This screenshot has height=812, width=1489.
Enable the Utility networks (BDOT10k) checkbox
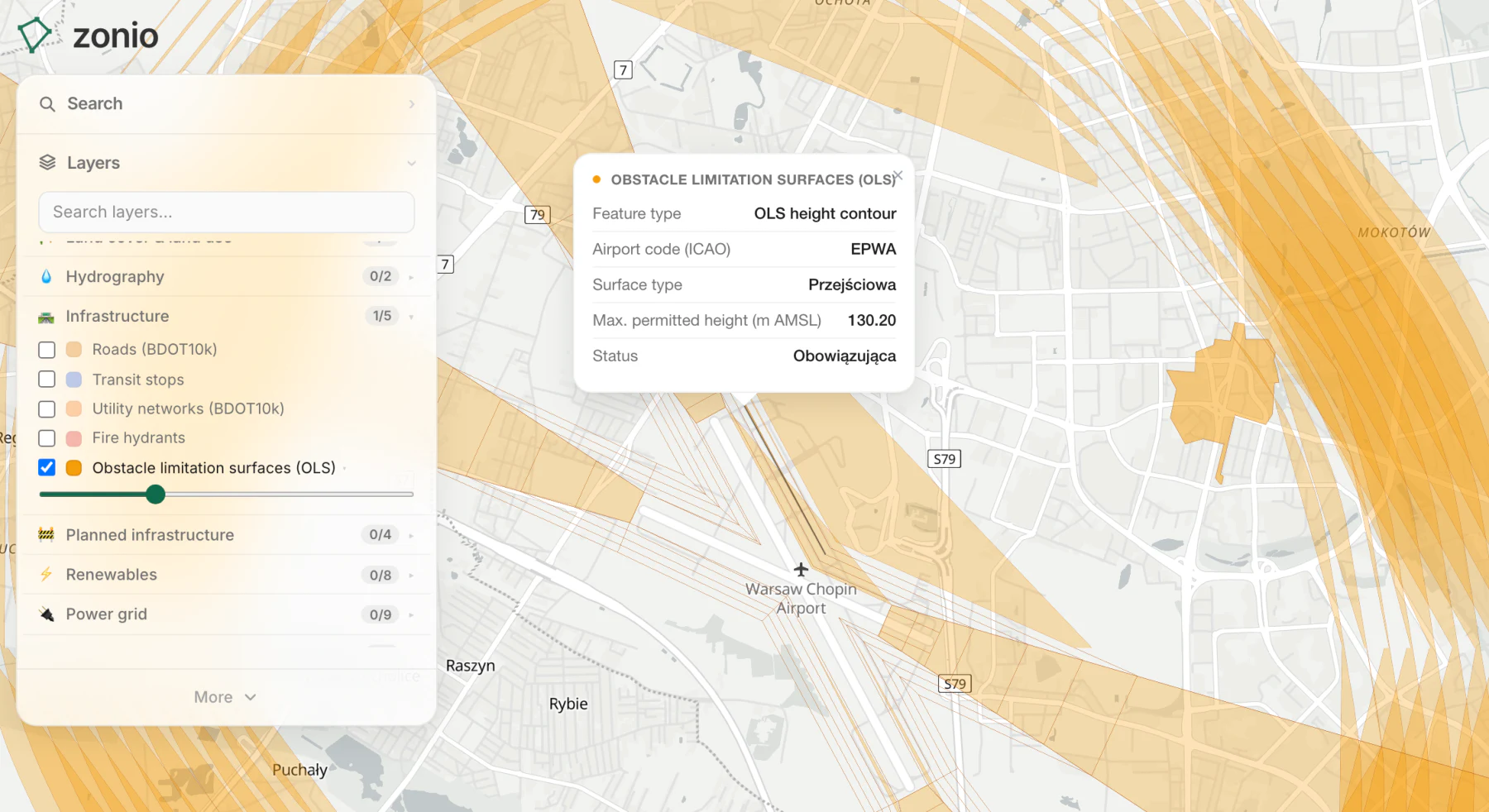tap(47, 409)
